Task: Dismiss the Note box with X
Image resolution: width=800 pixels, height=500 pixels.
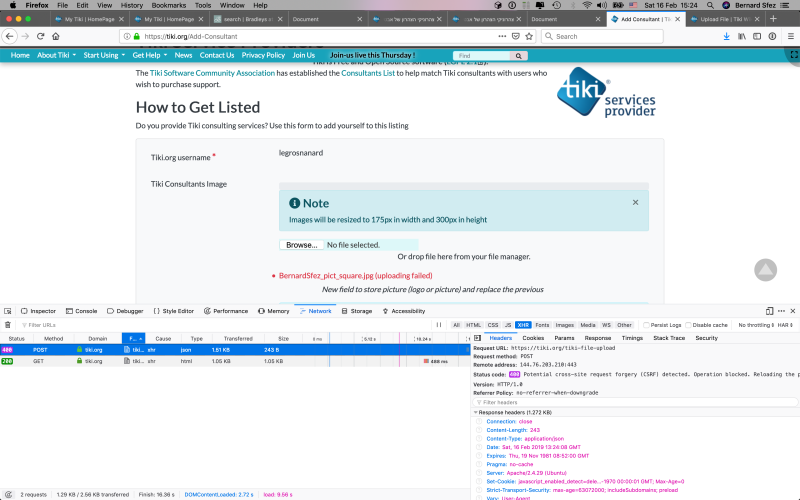Action: click(635, 203)
